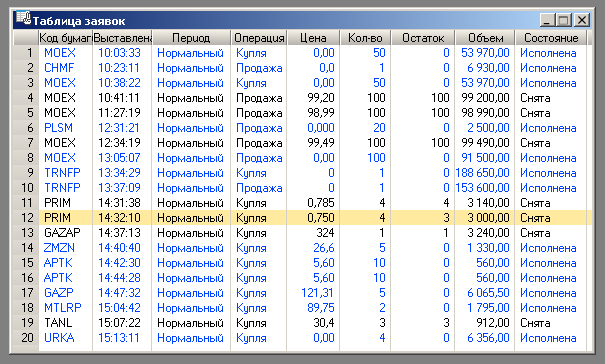
Task: Click price 0,750 cell
Action: click(x=321, y=218)
